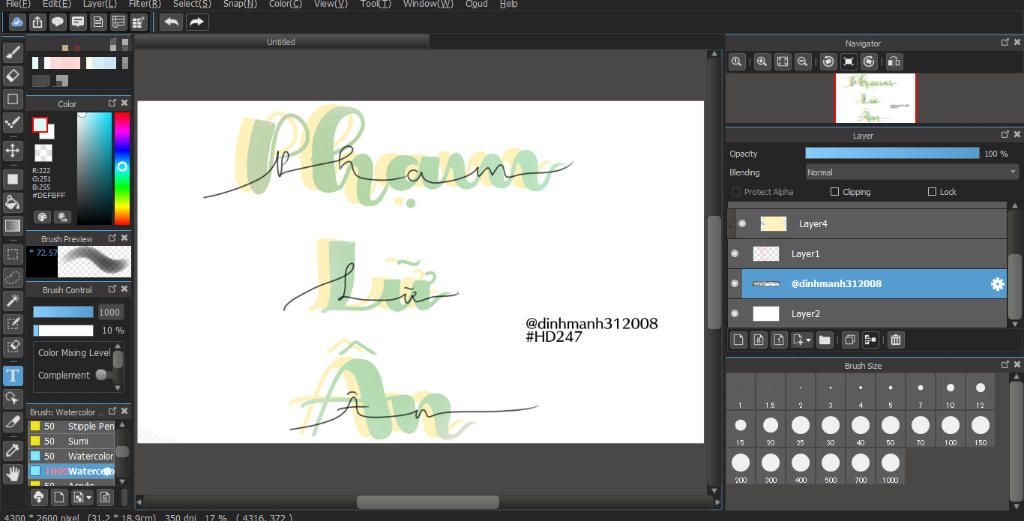Open settings gear on @dinhmanh312008 layer
This screenshot has height=521, width=1024.
(x=997, y=284)
